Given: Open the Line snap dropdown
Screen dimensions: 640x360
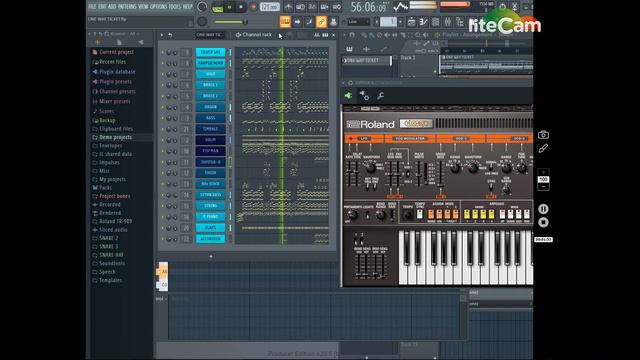Looking at the screenshot, I should click(359, 22).
